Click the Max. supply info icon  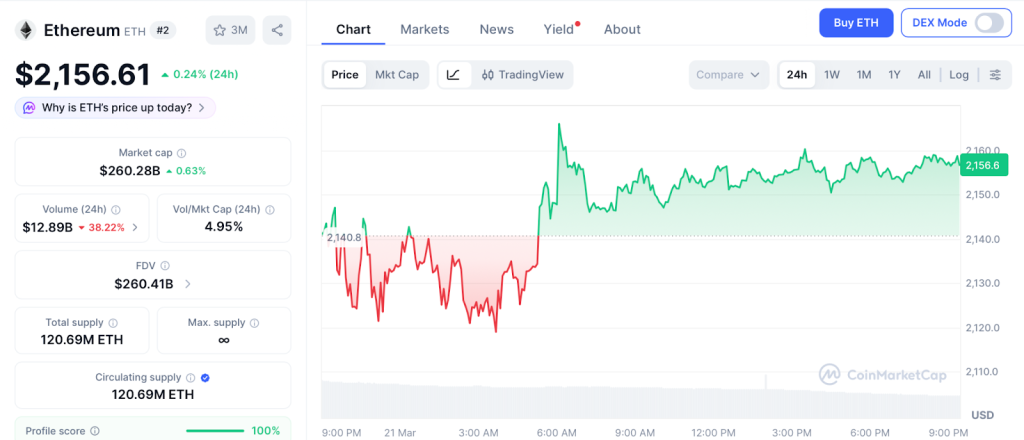point(255,323)
